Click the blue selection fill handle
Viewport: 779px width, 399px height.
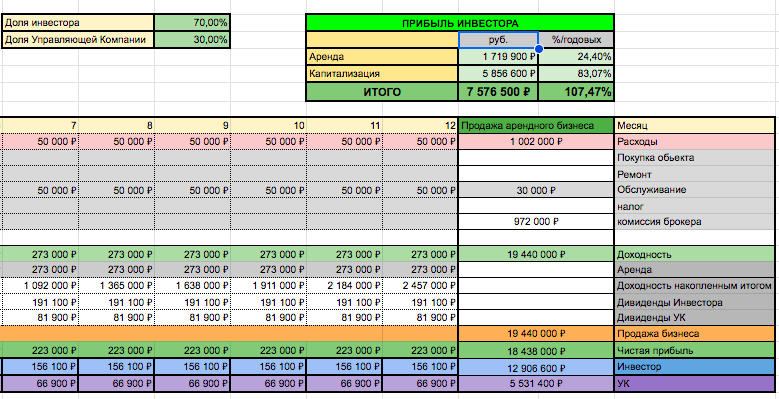[x=538, y=49]
